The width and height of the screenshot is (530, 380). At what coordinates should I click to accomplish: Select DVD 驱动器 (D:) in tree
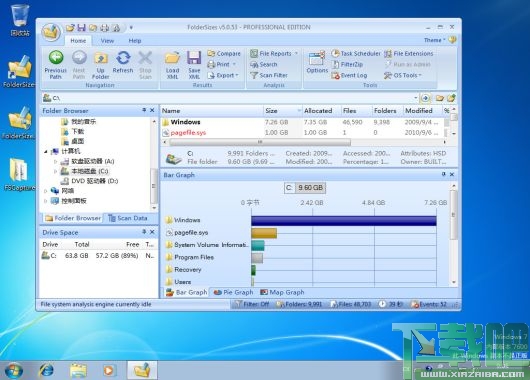click(x=89, y=181)
